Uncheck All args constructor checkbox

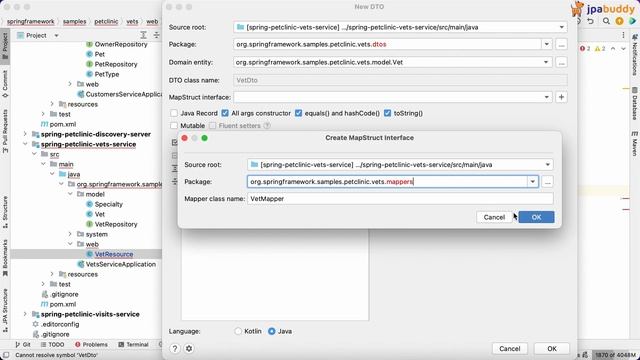225,113
